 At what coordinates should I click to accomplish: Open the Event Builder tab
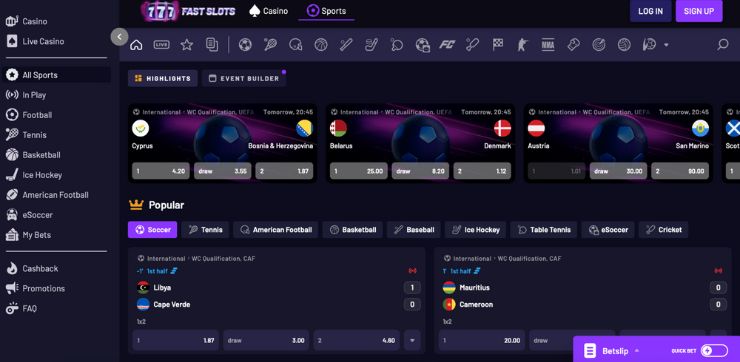coord(244,78)
